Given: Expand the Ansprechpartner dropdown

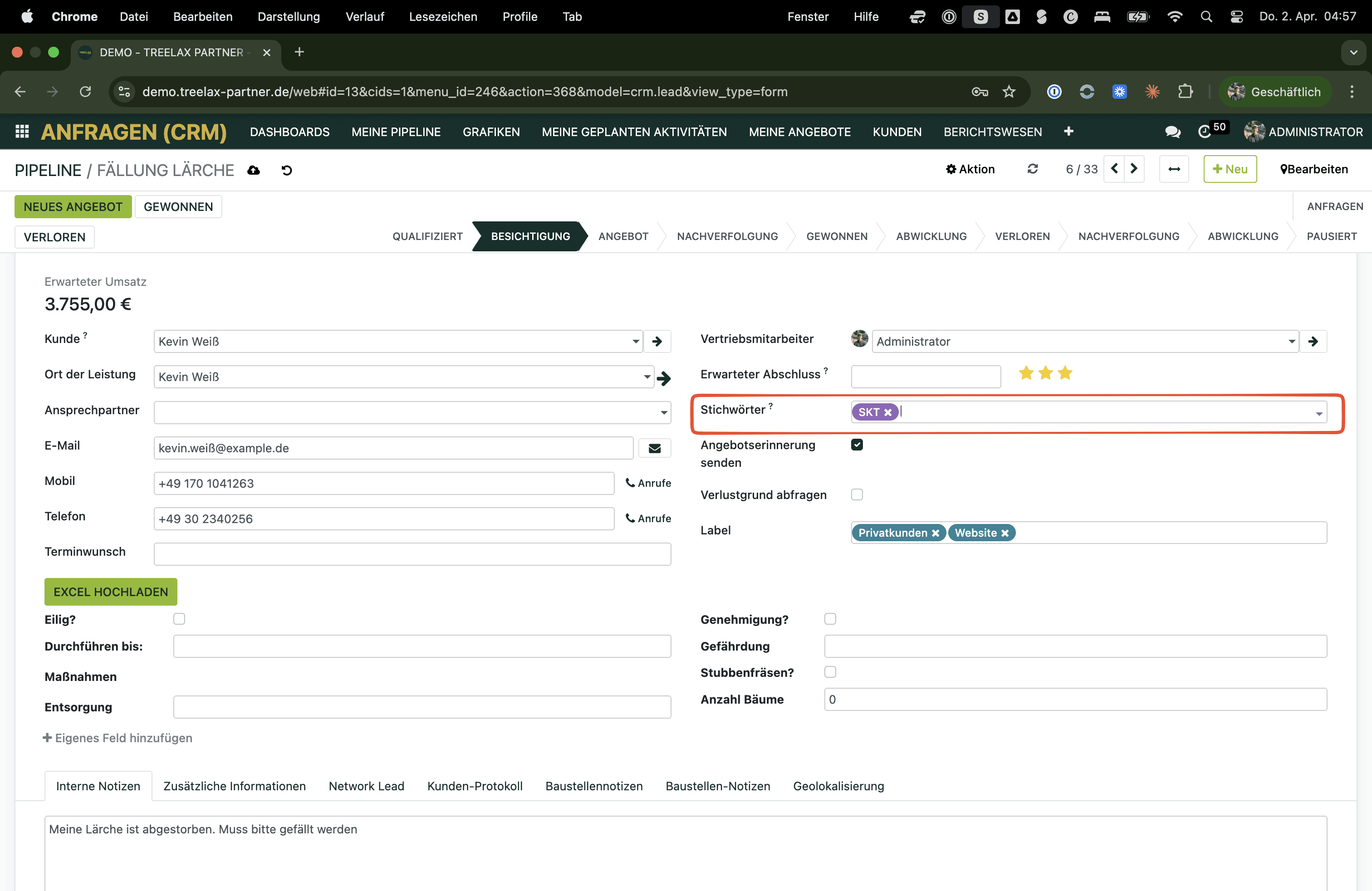Looking at the screenshot, I should pos(663,413).
